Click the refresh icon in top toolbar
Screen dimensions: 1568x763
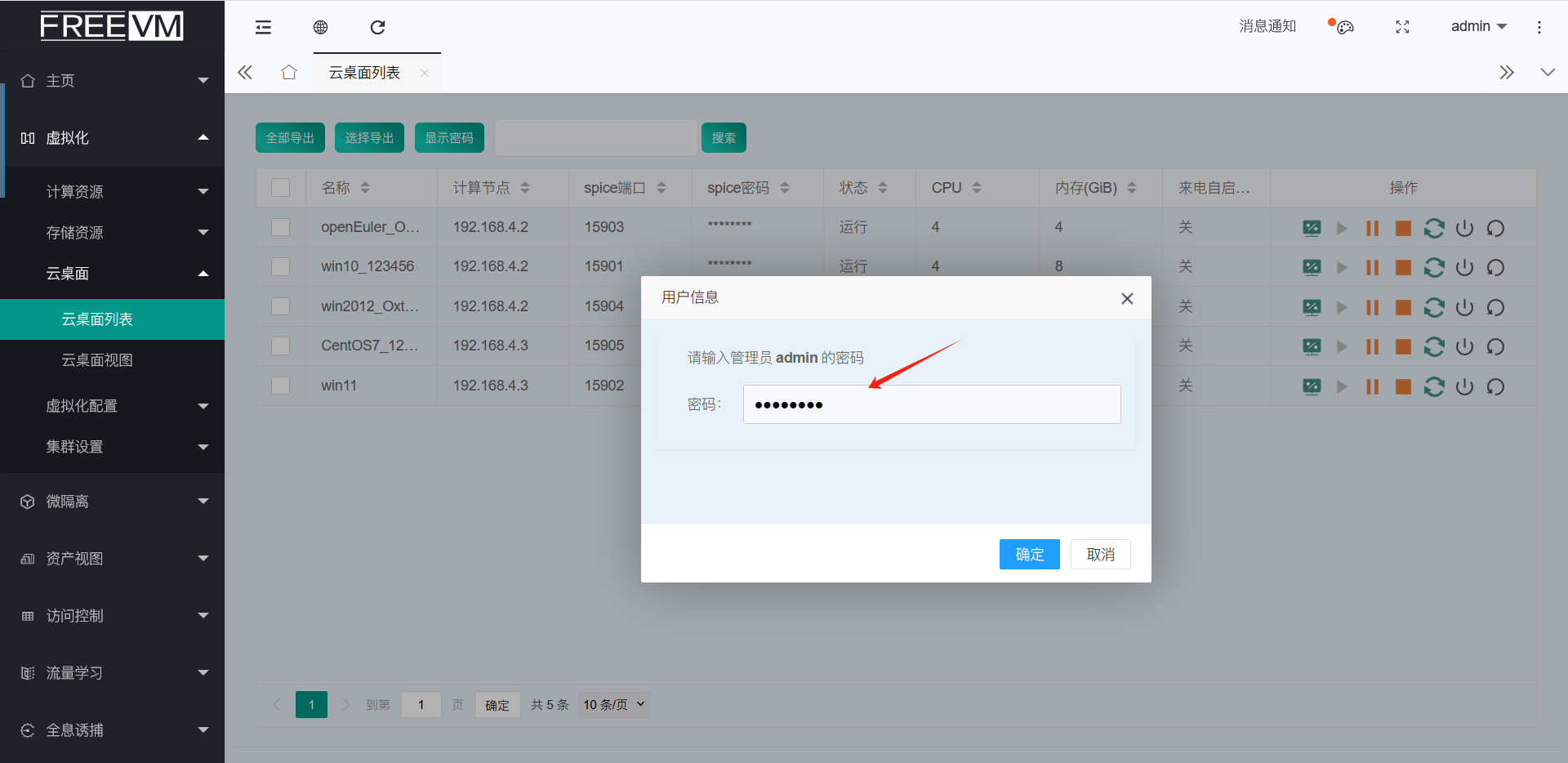(x=377, y=28)
